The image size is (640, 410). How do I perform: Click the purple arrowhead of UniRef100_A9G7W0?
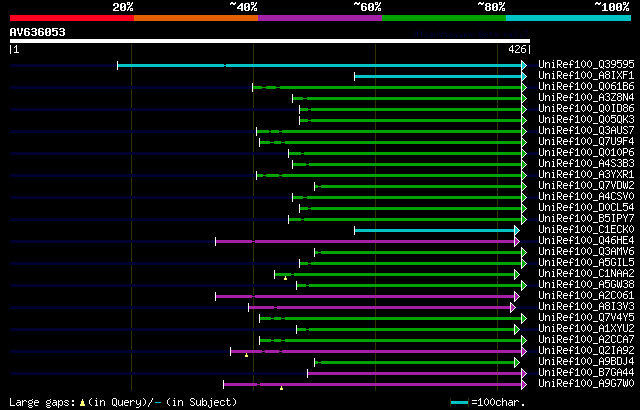524,385
